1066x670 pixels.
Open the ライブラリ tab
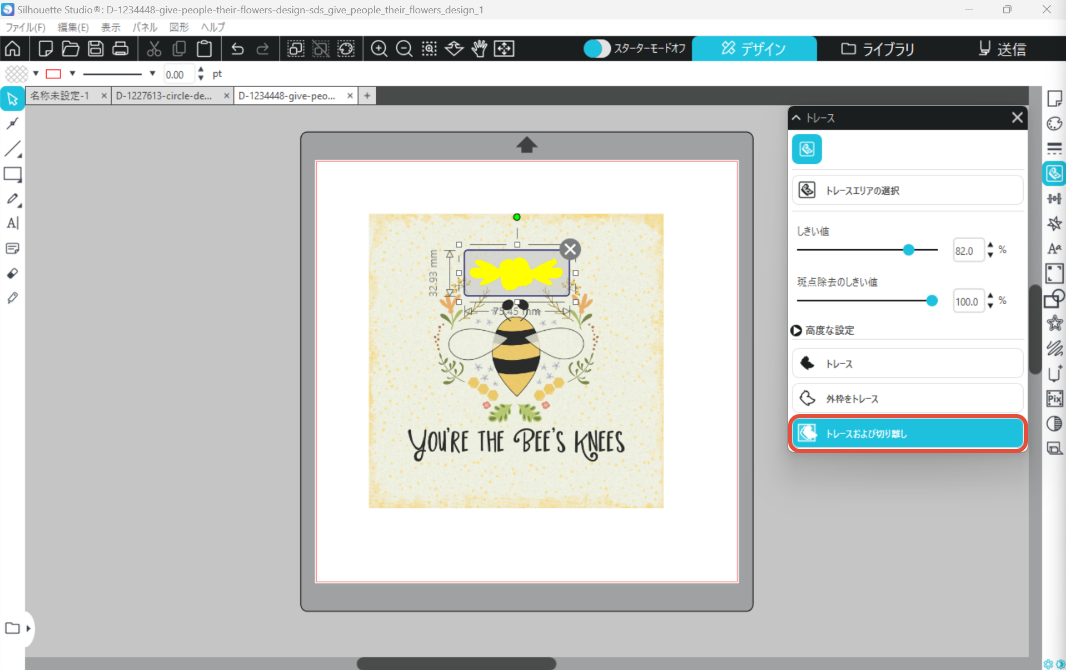pyautogui.click(x=878, y=48)
